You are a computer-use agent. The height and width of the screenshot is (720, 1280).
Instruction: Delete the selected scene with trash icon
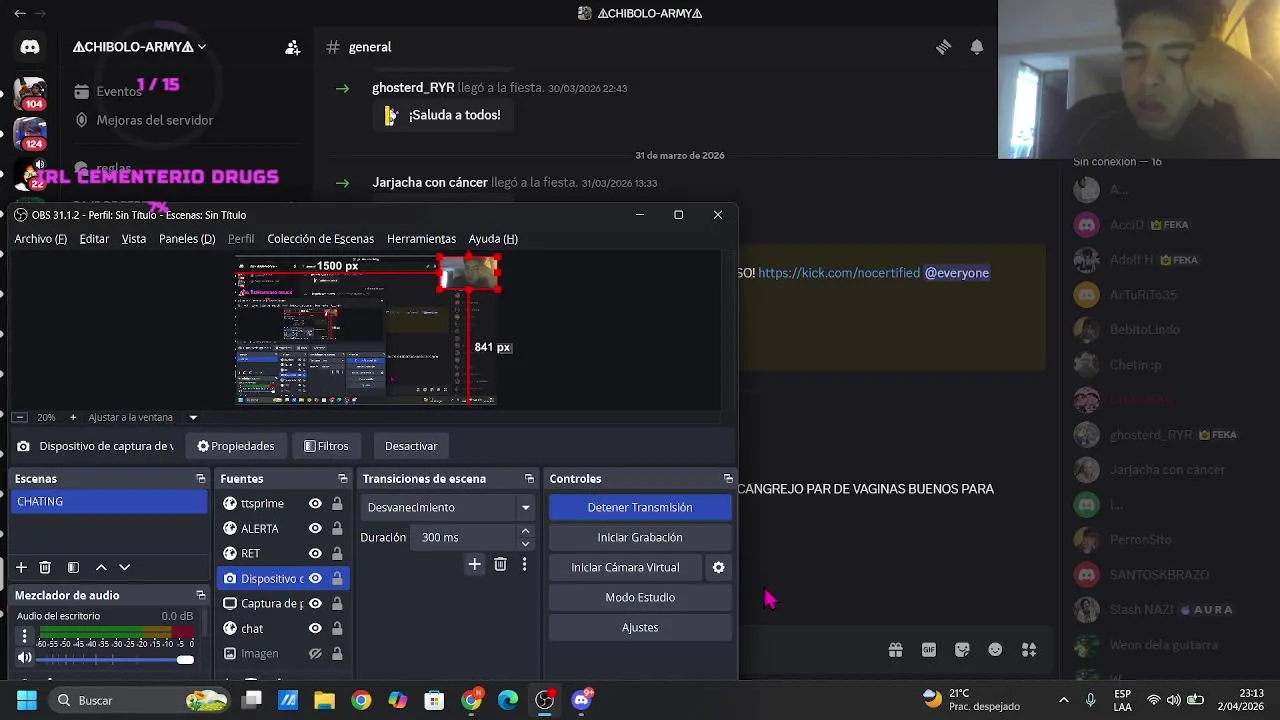pyautogui.click(x=45, y=567)
